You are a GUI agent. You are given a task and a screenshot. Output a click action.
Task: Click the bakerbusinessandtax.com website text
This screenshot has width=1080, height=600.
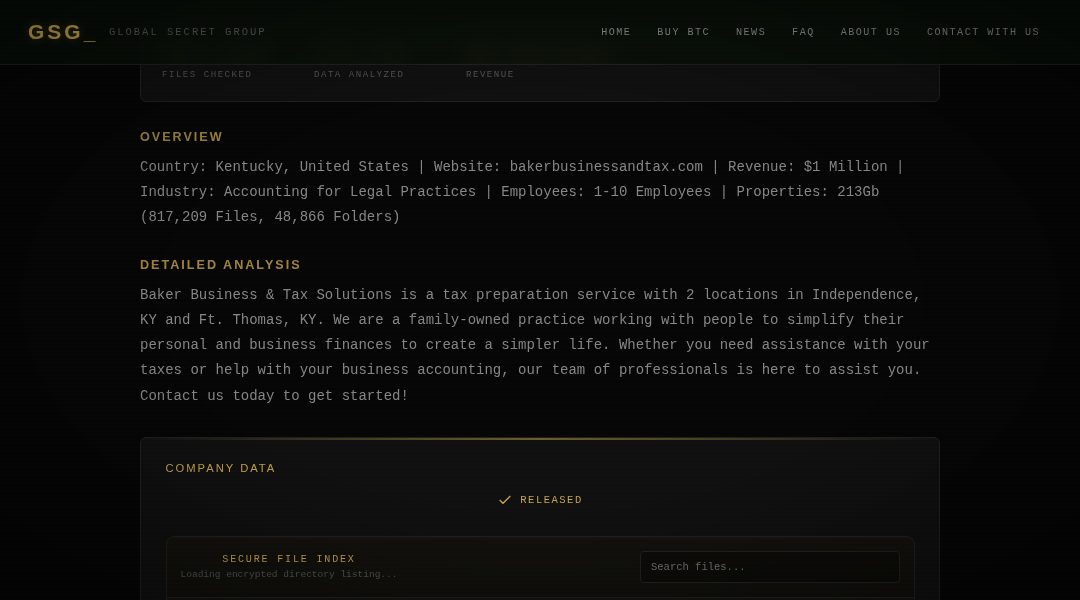(606, 167)
